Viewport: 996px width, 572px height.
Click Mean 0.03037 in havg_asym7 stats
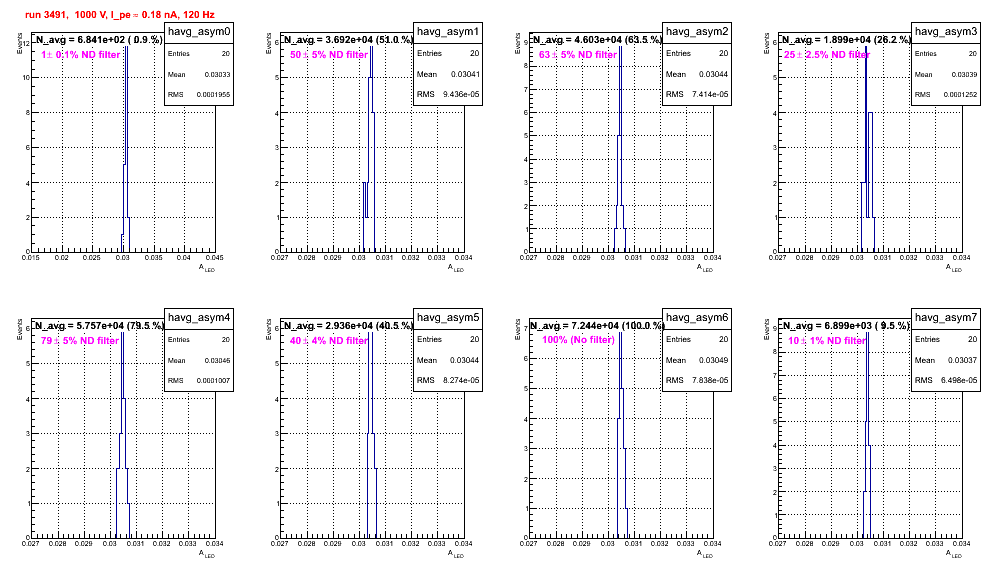946,360
